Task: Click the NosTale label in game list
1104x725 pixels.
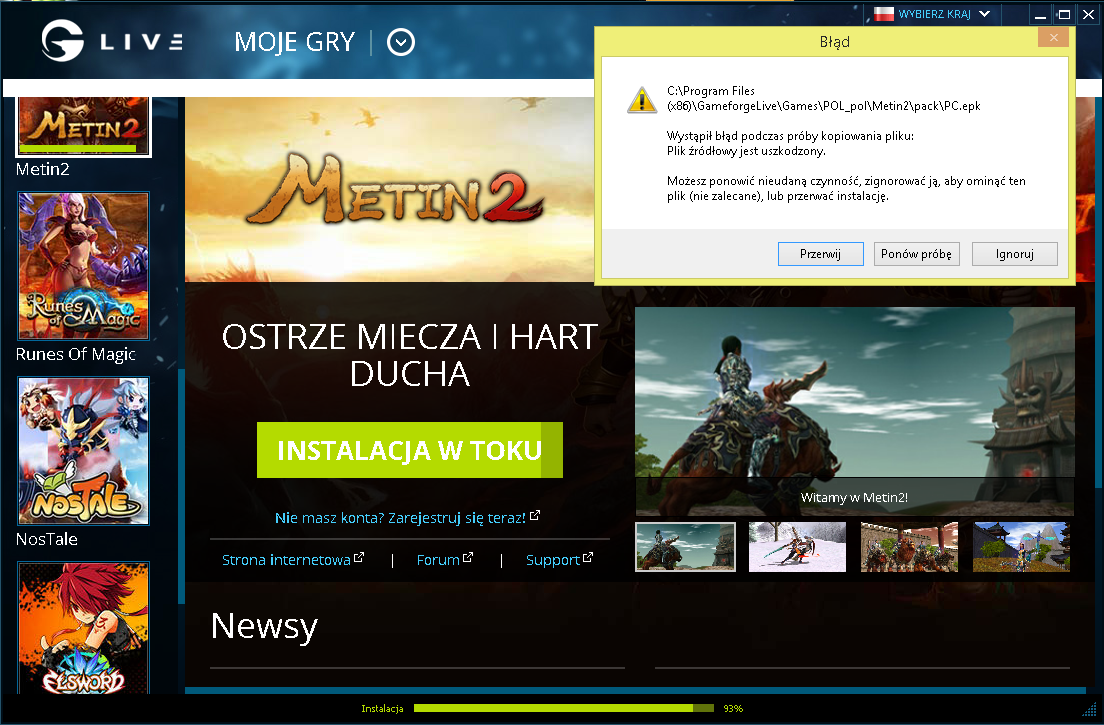Action: (46, 539)
